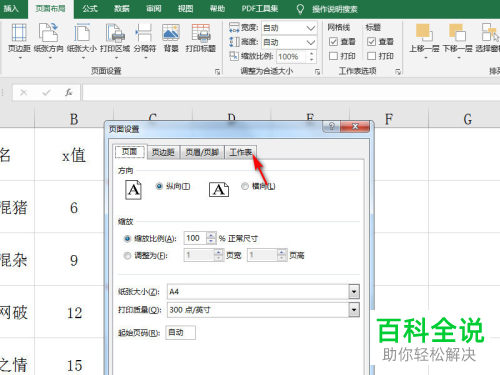Click the 起始页码 input field
500x375 pixels.
click(x=181, y=333)
